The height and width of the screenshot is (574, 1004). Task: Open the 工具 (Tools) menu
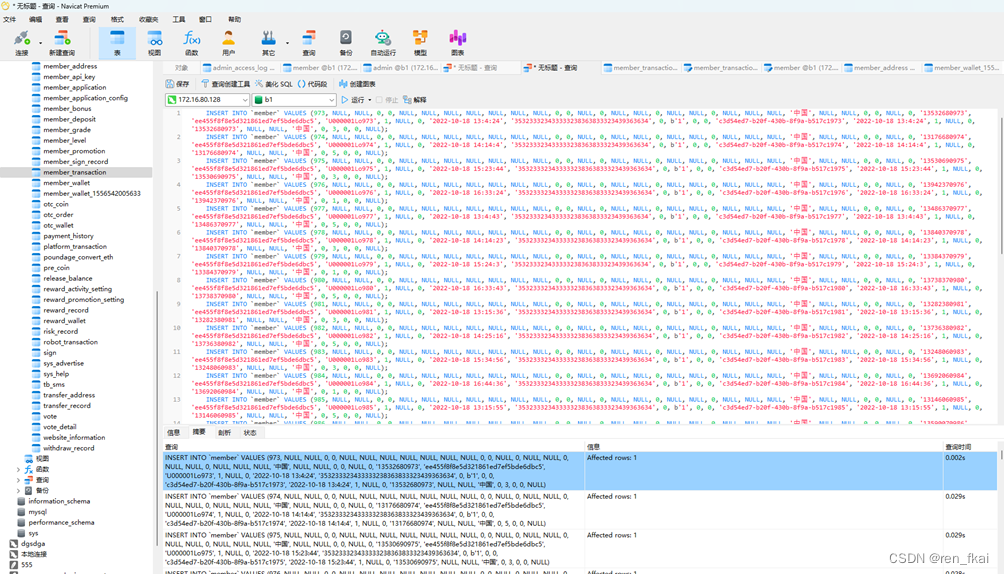(x=179, y=19)
